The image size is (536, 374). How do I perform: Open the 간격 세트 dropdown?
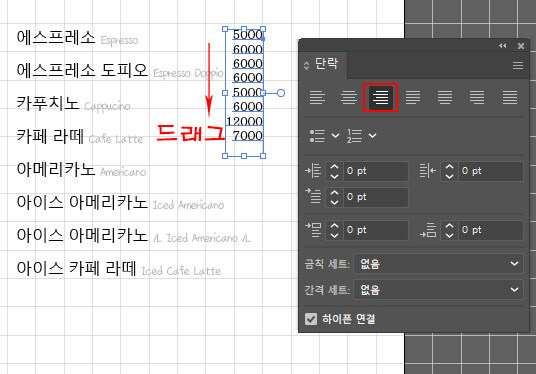438,290
